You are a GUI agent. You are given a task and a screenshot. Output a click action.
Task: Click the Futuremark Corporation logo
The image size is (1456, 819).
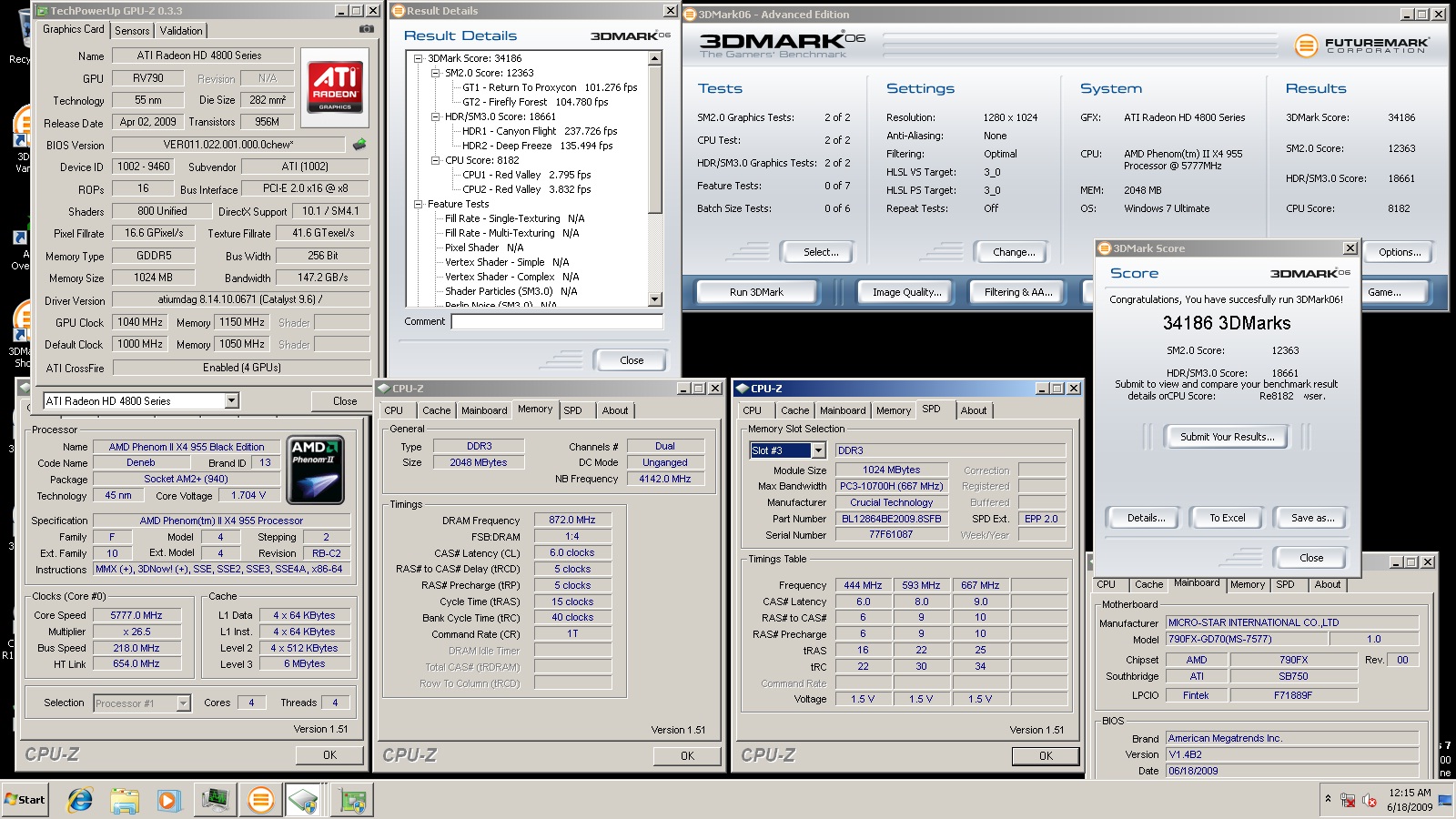pos(1361,45)
